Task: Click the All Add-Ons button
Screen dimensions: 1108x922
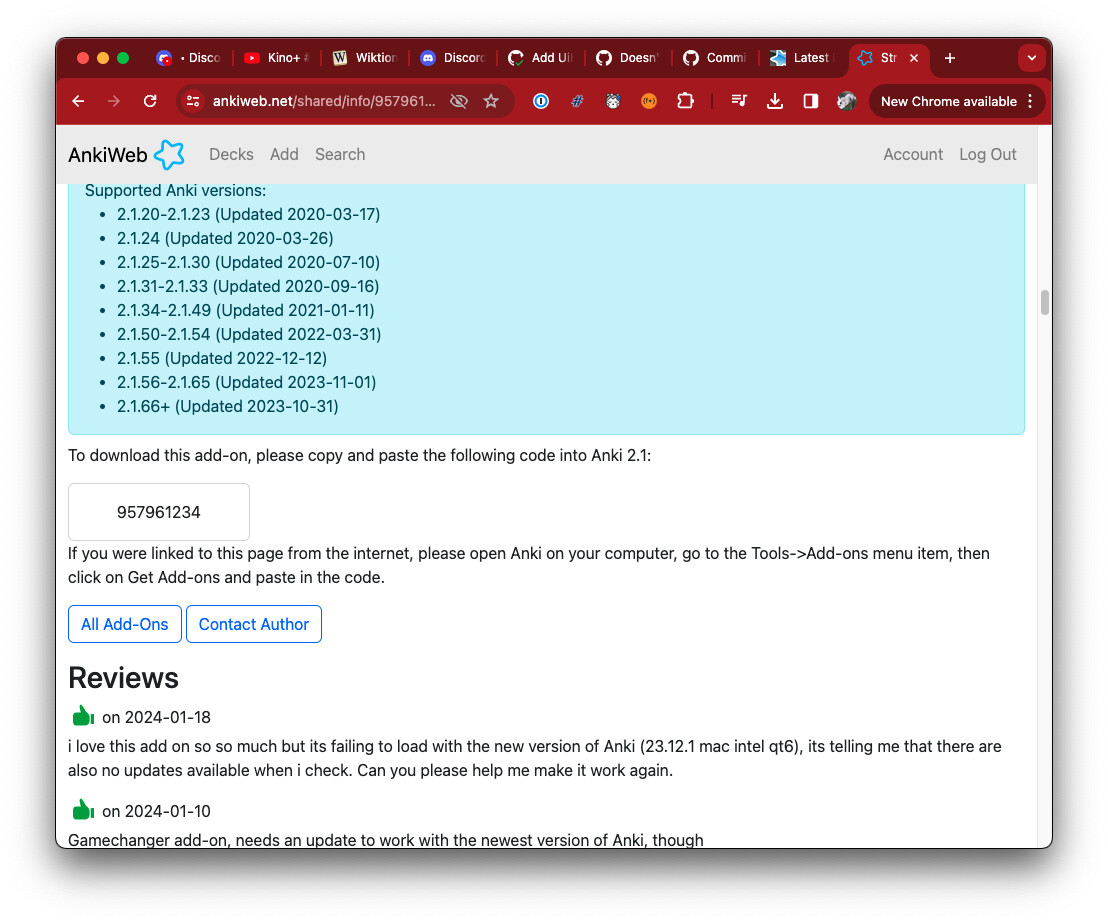Action: point(125,625)
